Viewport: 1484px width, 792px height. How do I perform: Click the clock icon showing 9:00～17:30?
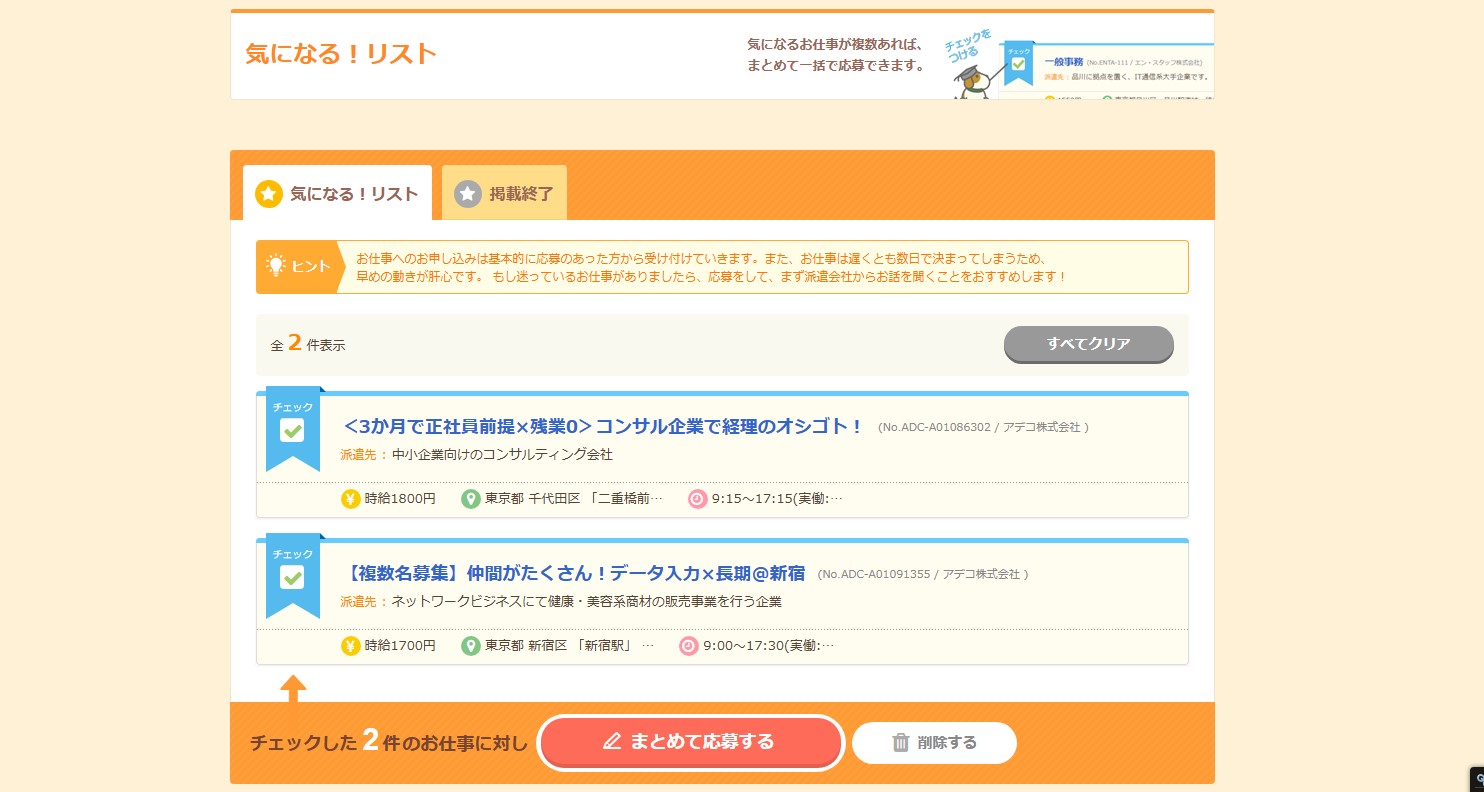pyautogui.click(x=688, y=645)
